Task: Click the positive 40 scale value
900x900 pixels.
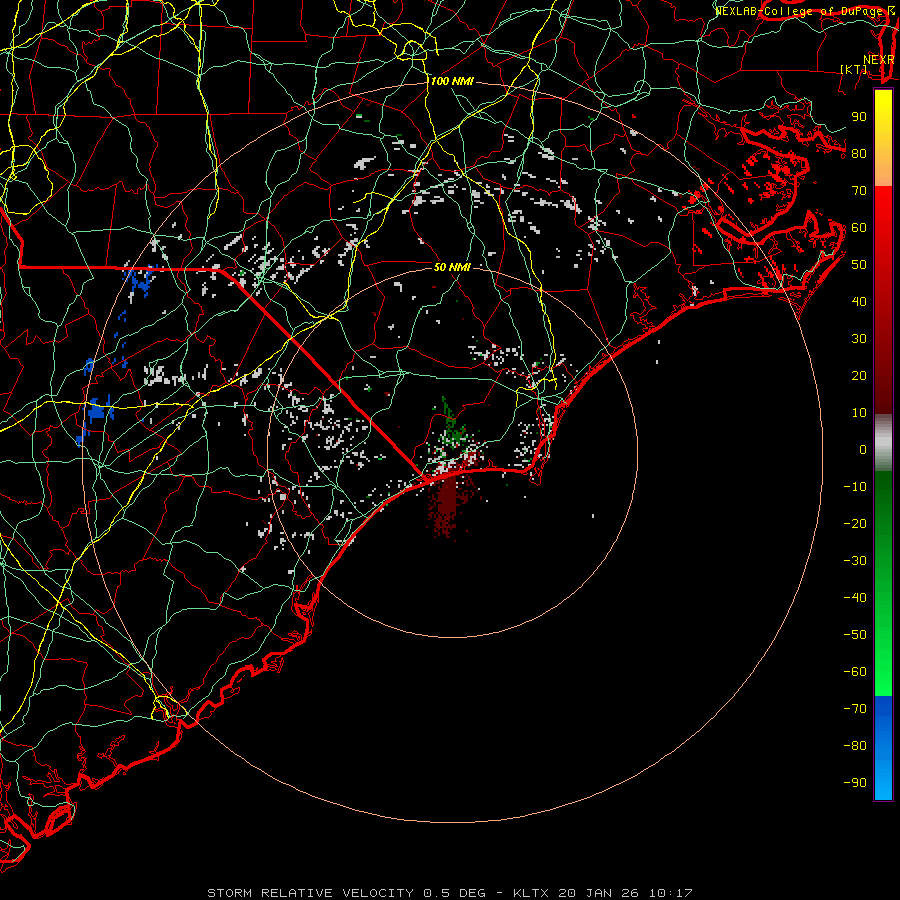Action: point(859,301)
